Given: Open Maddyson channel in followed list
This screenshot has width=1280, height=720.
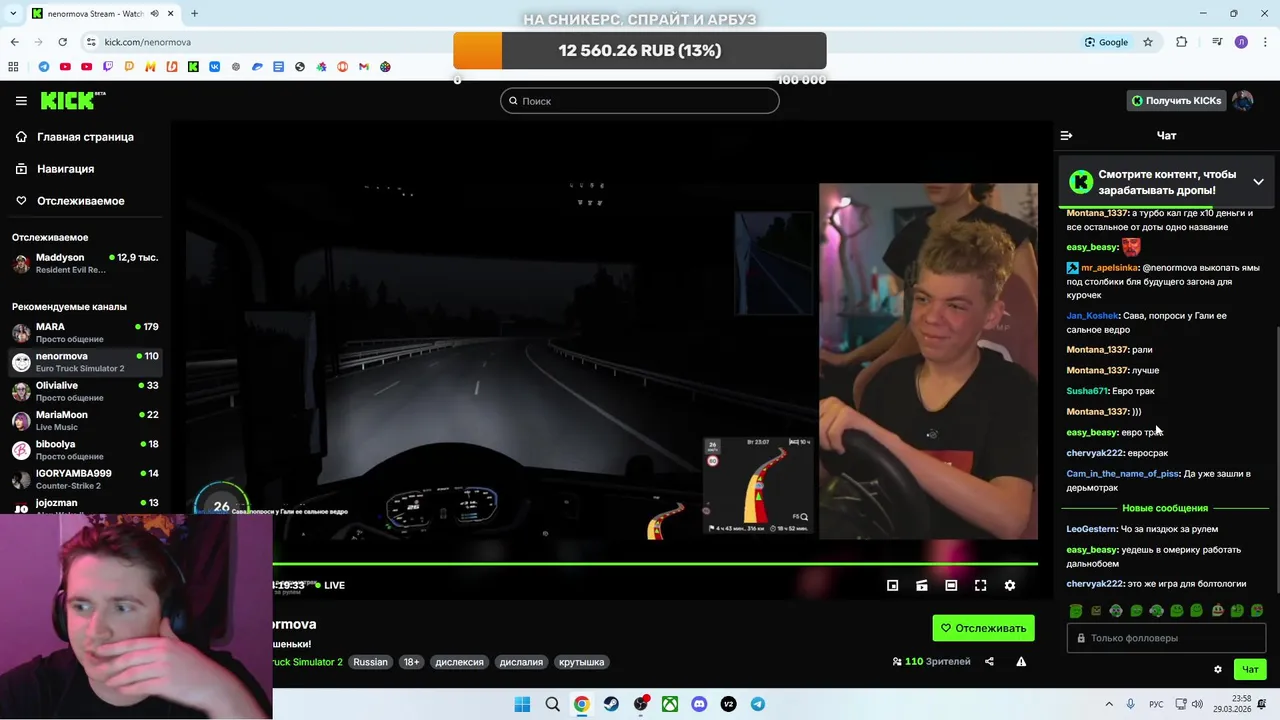Looking at the screenshot, I should point(85,263).
